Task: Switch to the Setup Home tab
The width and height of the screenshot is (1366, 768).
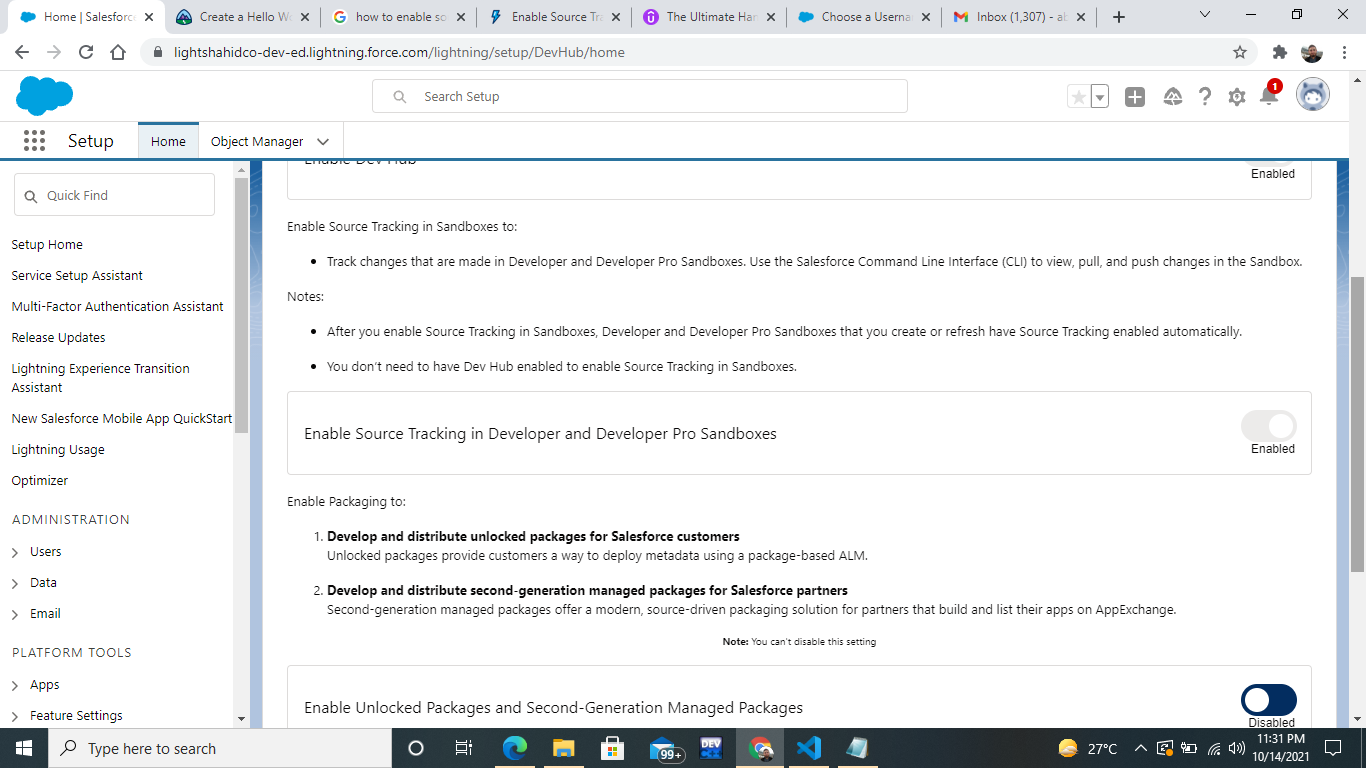Action: tap(168, 141)
